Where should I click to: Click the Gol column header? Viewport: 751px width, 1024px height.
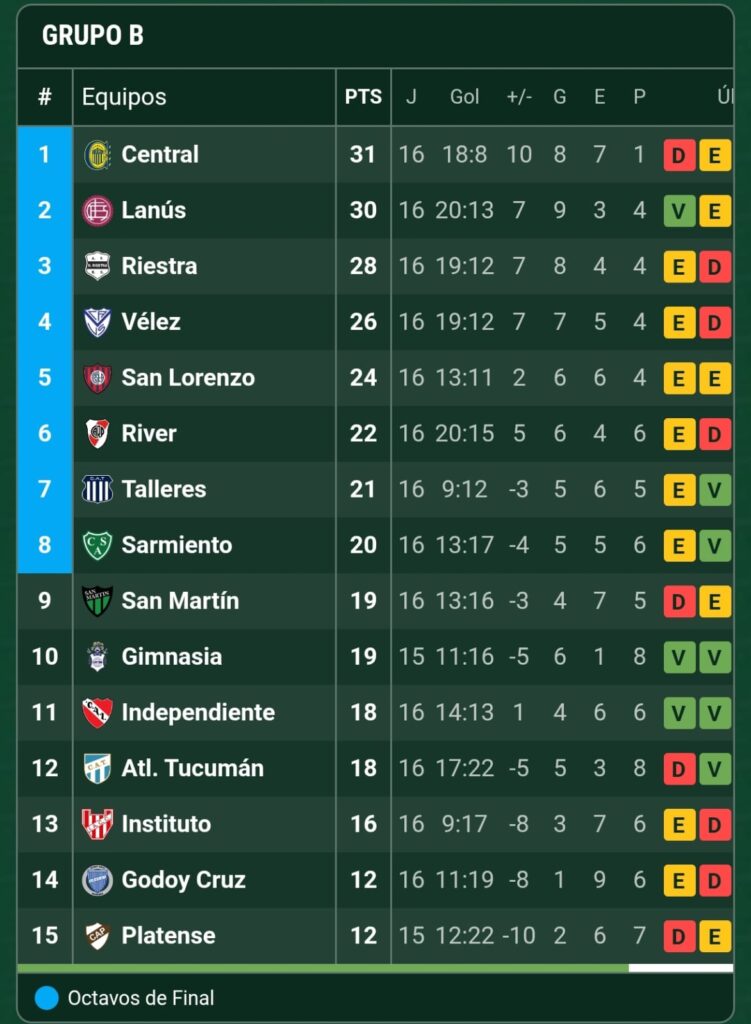coord(464,97)
